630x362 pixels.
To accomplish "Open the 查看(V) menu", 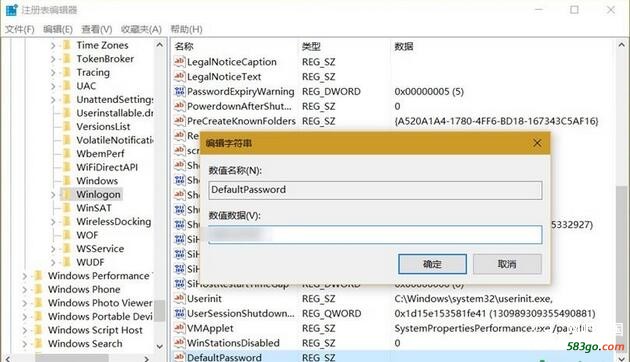I will point(96,29).
